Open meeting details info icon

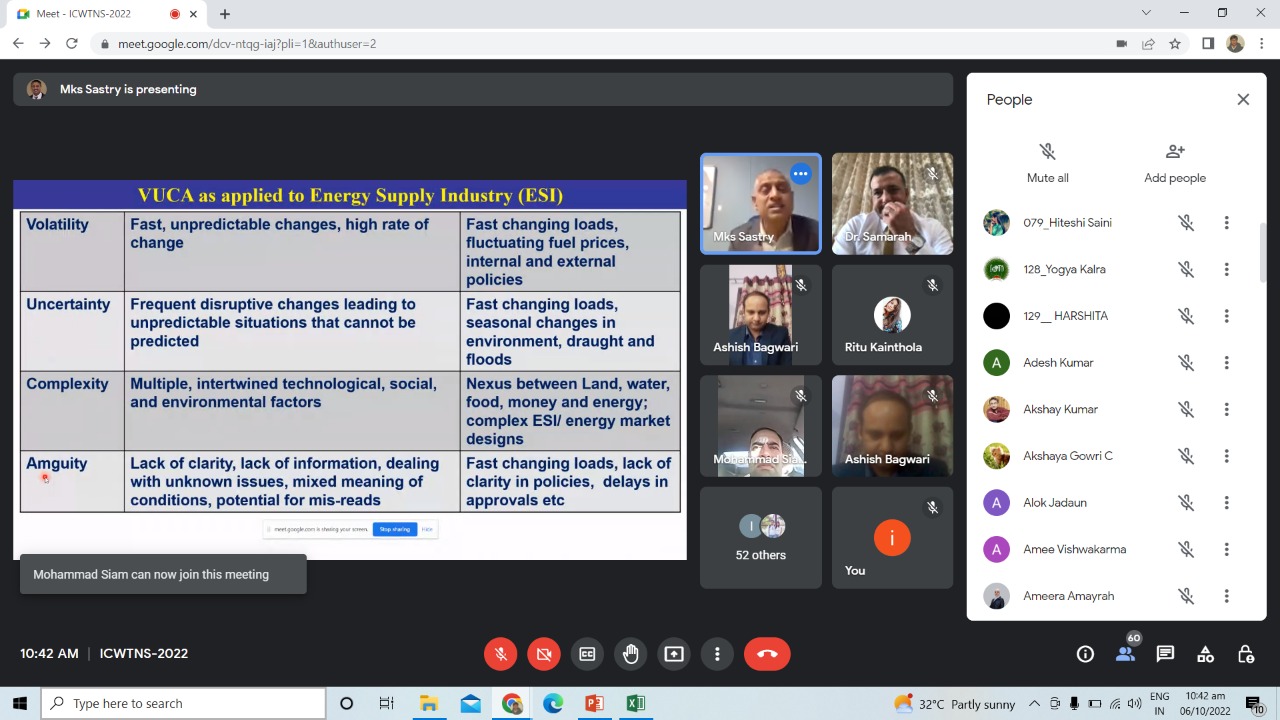(x=1085, y=654)
